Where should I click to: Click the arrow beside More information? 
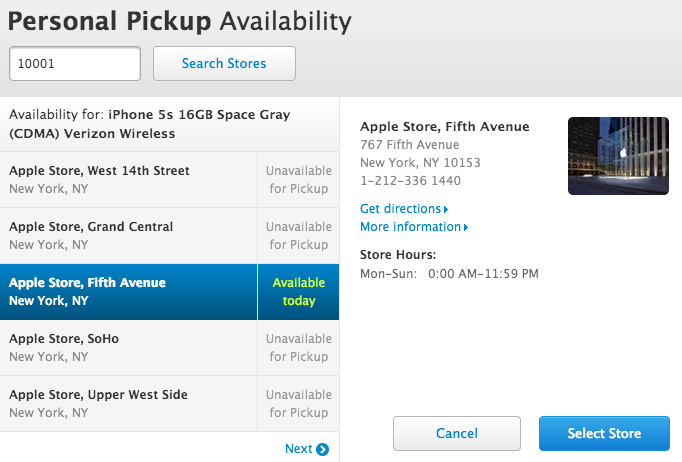pyautogui.click(x=466, y=227)
